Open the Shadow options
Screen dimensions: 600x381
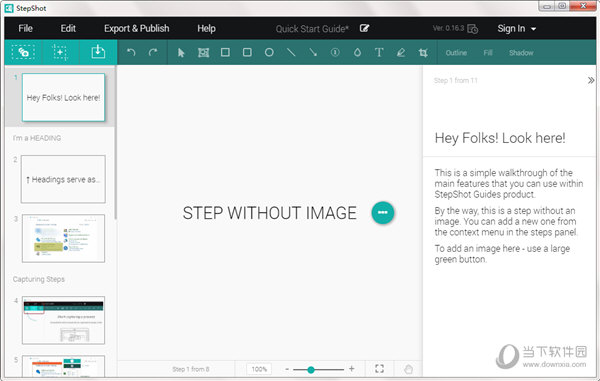(x=521, y=53)
